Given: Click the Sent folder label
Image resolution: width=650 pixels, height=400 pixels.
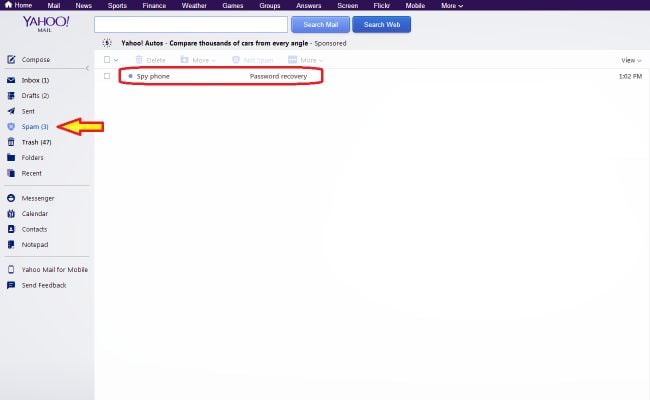Looking at the screenshot, I should coord(28,111).
